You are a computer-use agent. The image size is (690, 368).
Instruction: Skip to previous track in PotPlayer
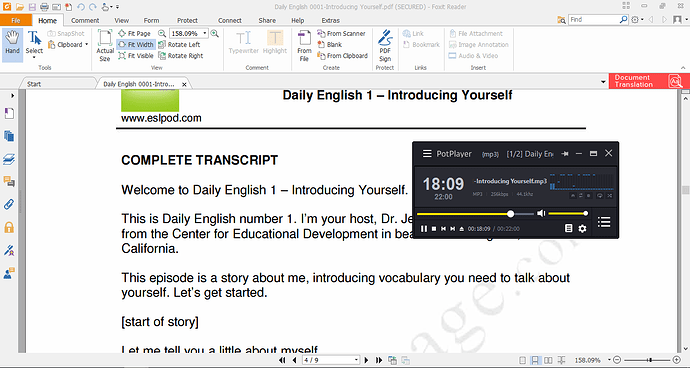click(x=444, y=229)
